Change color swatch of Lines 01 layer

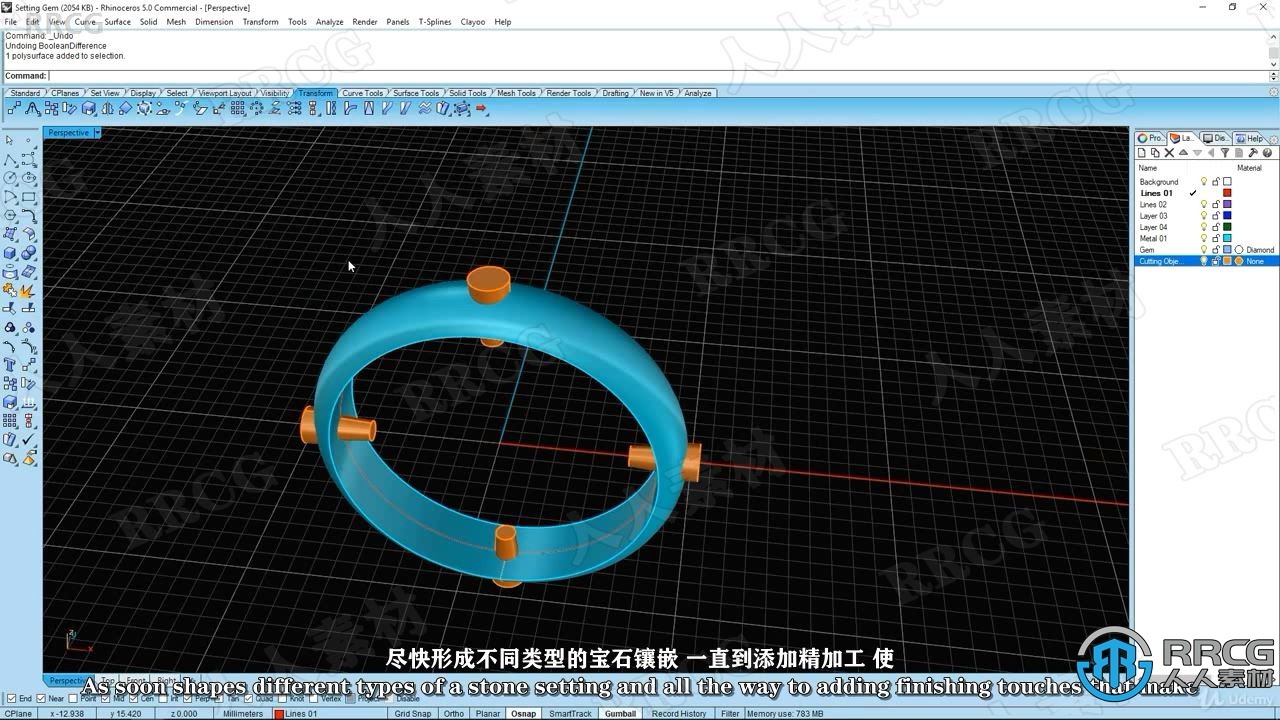1227,193
